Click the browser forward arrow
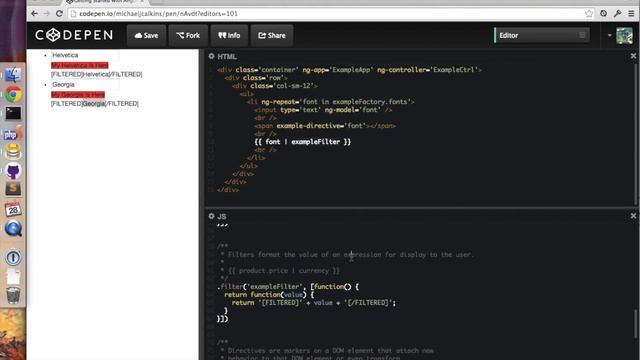Screen dimensions: 640x360 47,13
